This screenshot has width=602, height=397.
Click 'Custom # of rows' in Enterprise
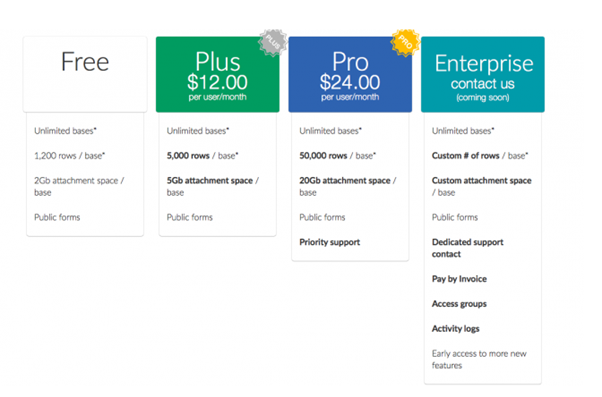coord(465,155)
